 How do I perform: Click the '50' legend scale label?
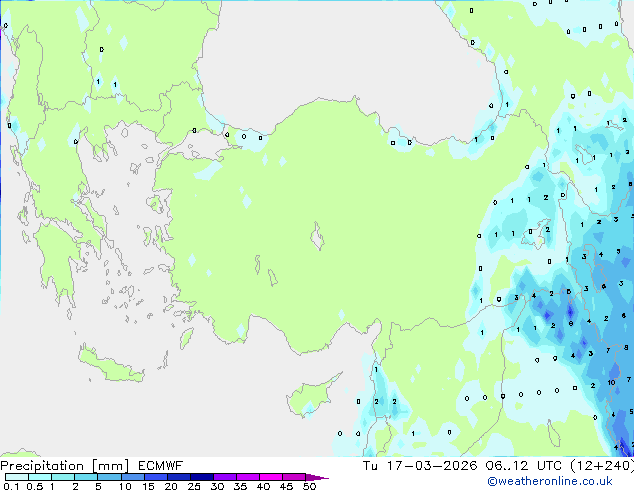point(310,486)
